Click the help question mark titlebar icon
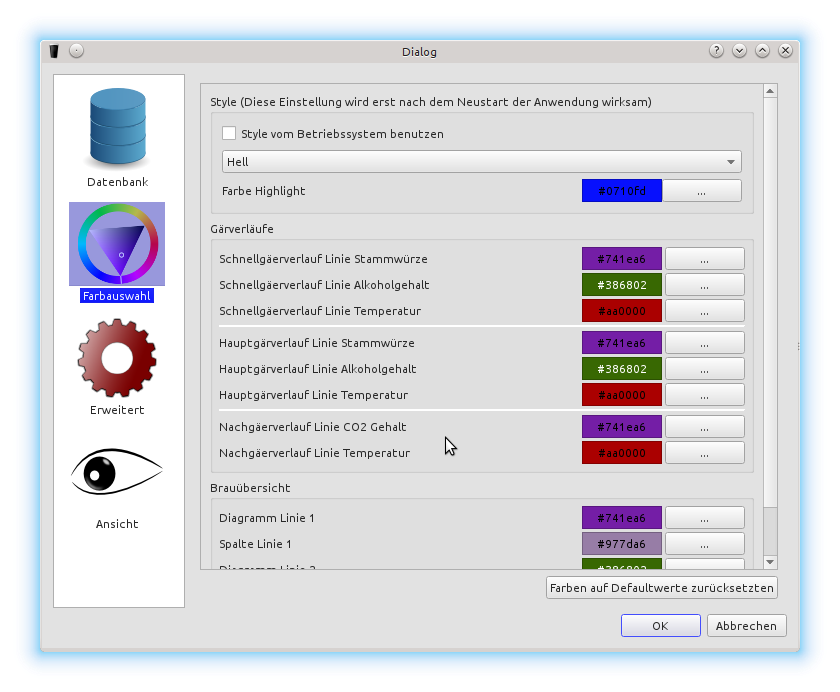Viewport: 840px width, 692px height. coord(716,51)
